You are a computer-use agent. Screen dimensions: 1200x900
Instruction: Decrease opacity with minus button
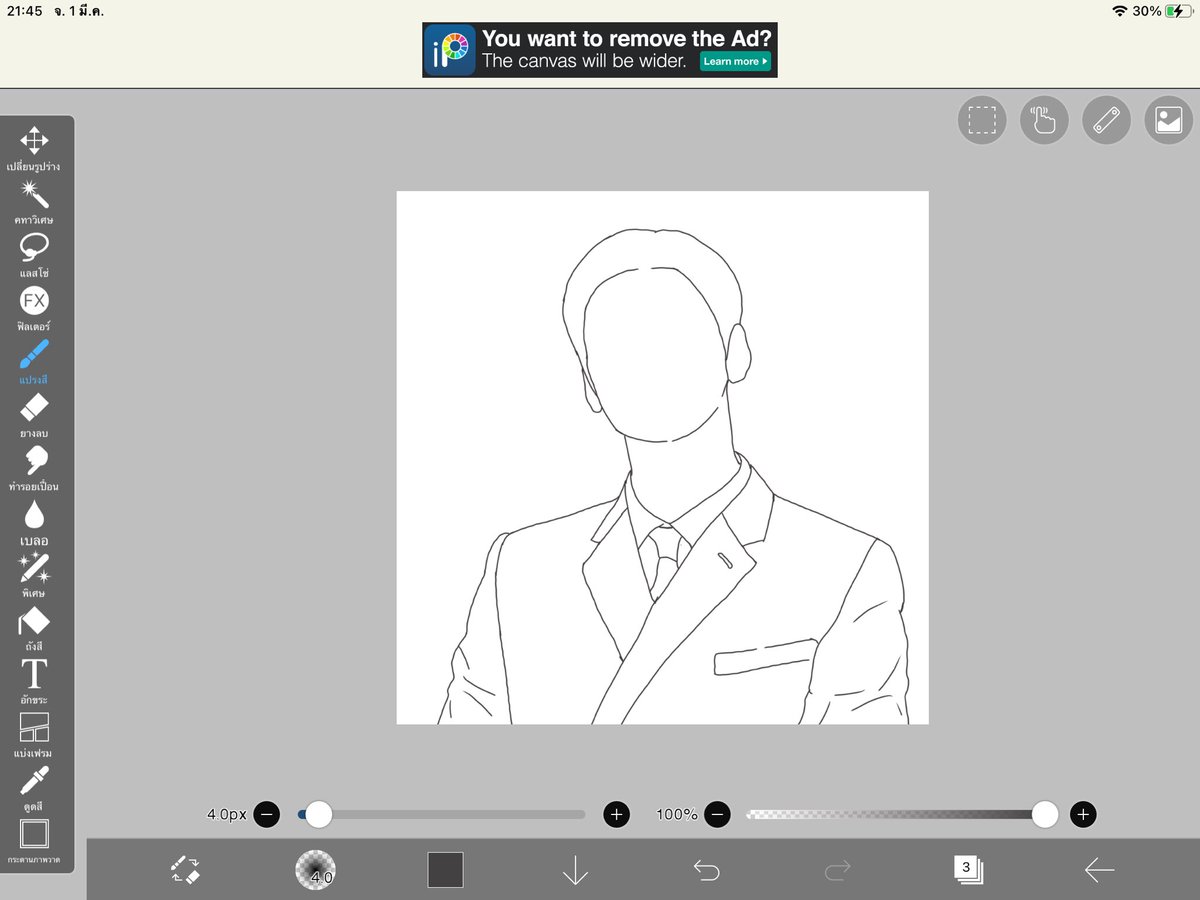717,814
